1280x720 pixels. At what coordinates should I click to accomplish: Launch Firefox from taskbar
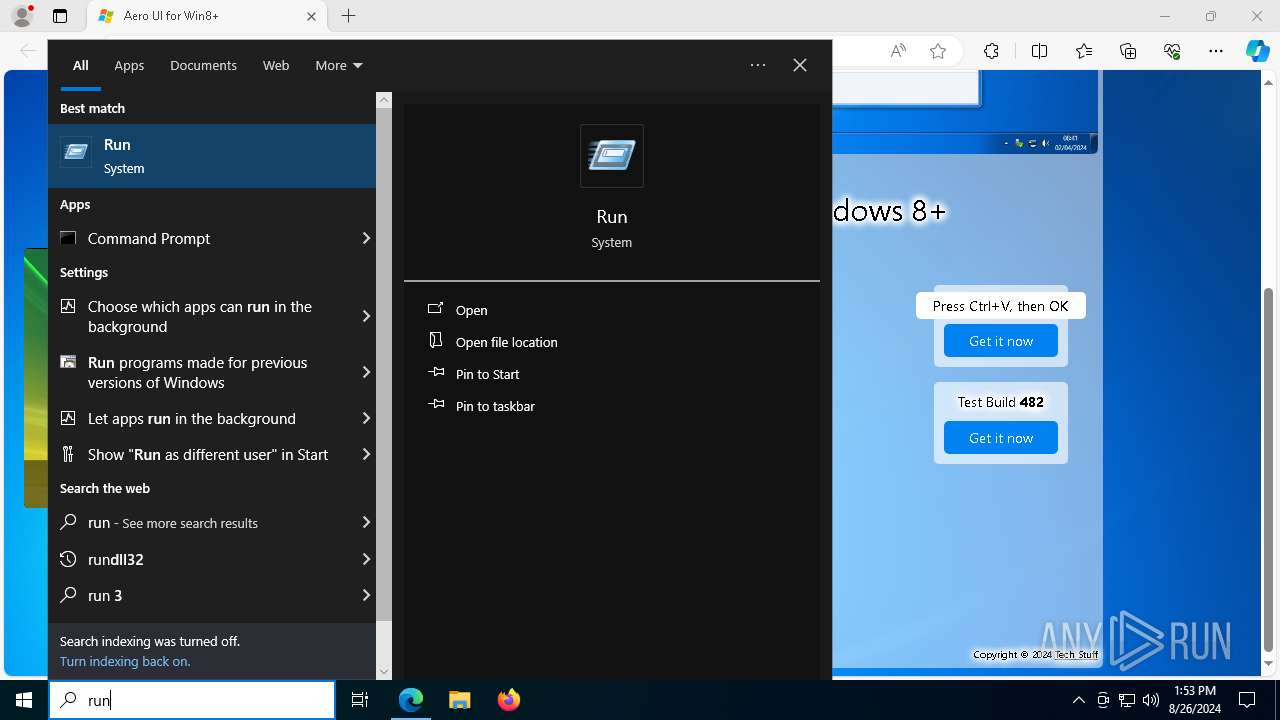508,700
